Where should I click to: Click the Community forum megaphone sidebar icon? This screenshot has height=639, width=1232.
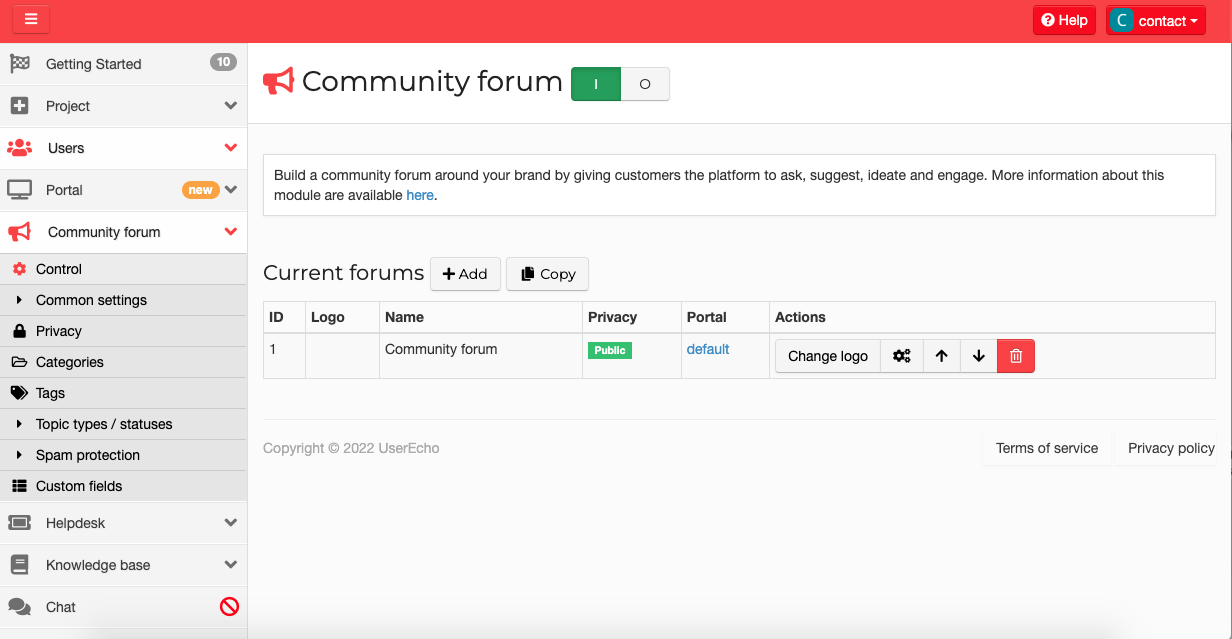20,232
